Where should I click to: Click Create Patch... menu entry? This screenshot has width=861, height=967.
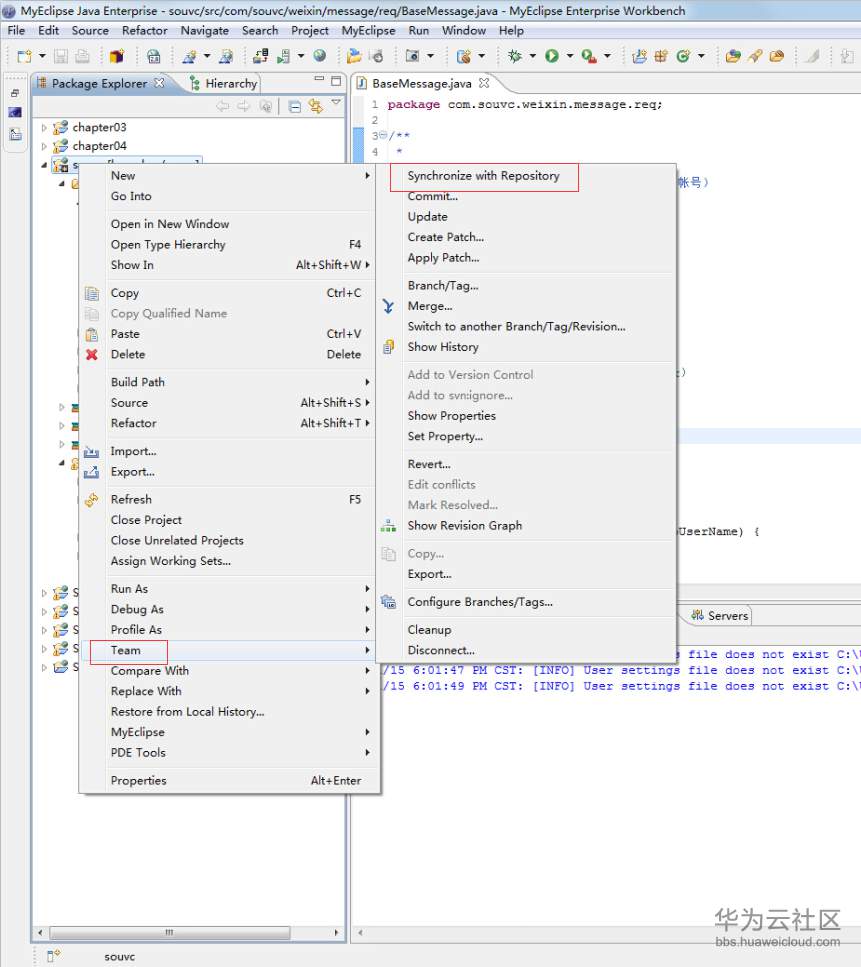point(526,237)
